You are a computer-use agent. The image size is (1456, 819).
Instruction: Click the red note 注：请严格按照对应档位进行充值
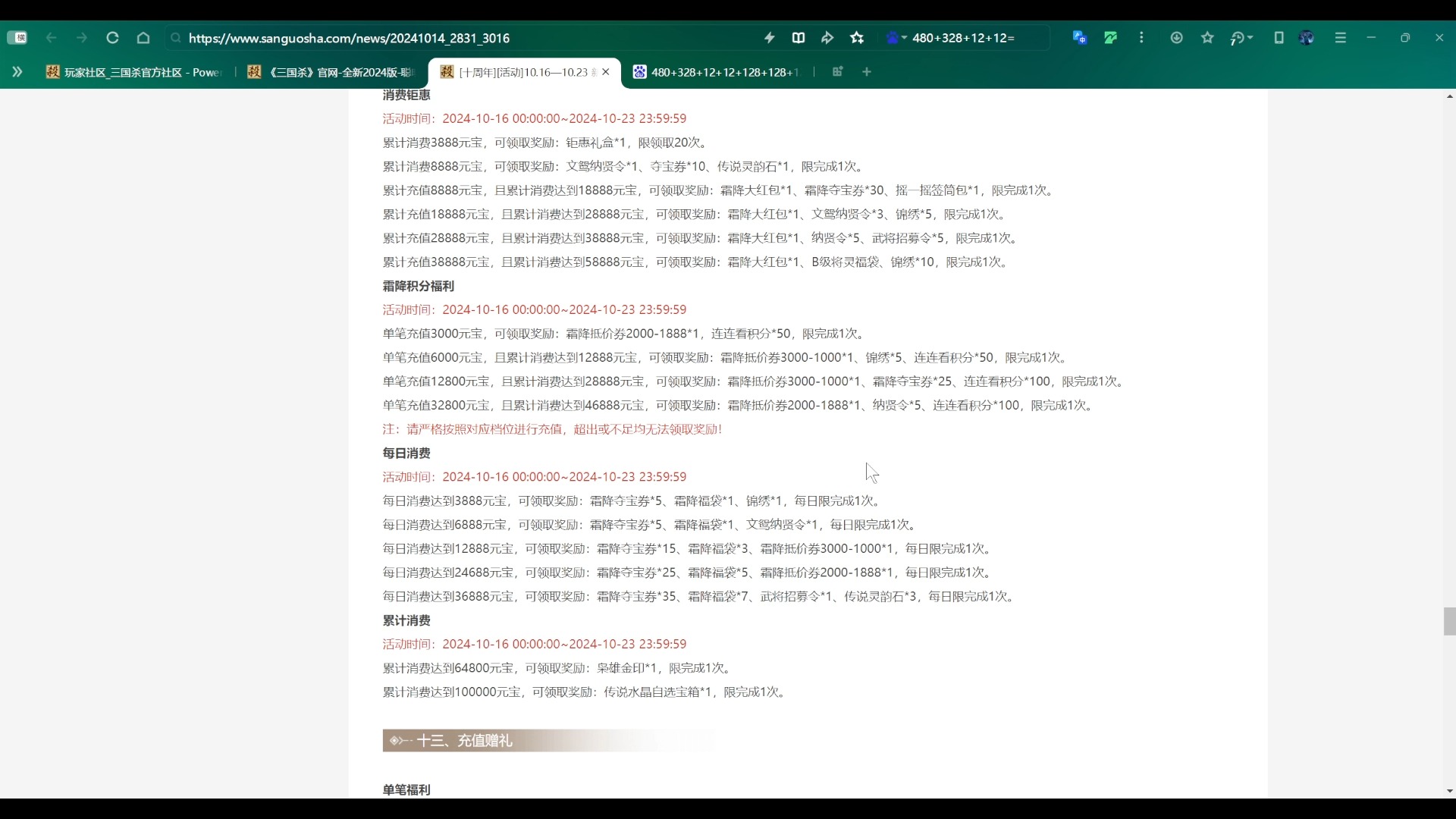coord(552,429)
